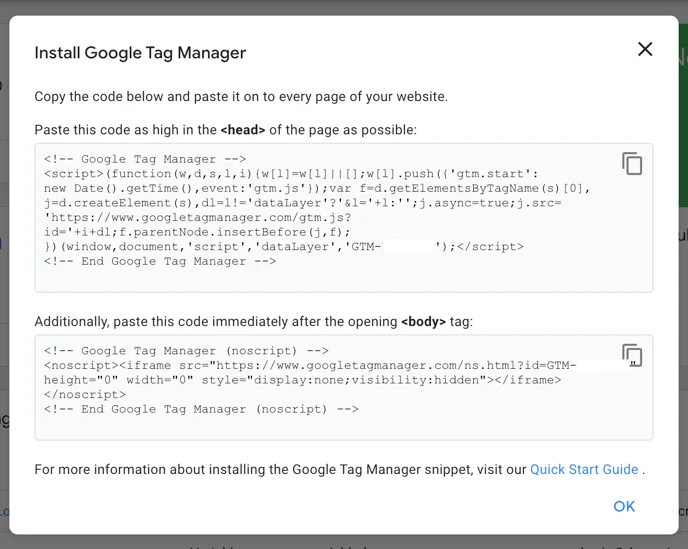Screen dimensions: 688x549
Task: Click the OK button
Action: 624,506
